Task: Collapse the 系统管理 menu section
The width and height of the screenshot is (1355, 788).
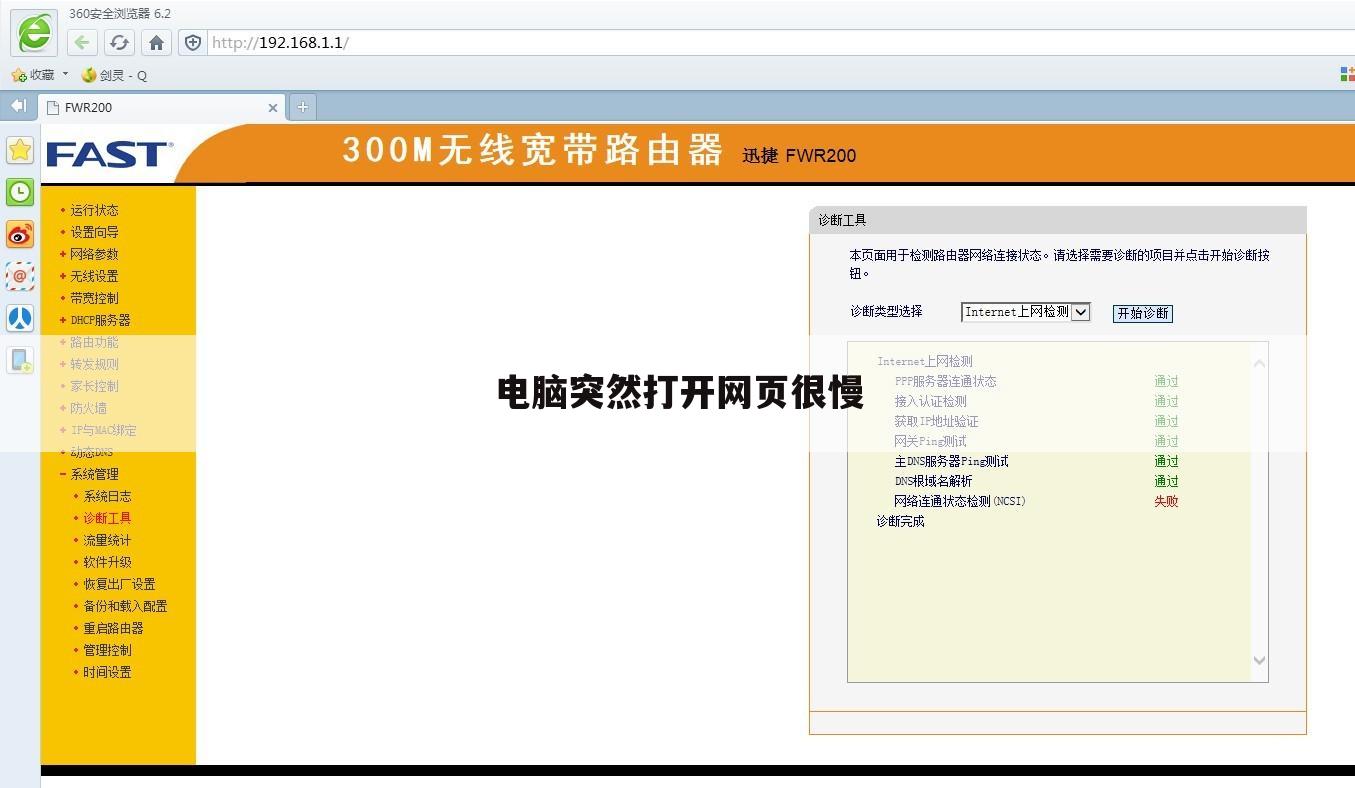Action: [x=94, y=473]
